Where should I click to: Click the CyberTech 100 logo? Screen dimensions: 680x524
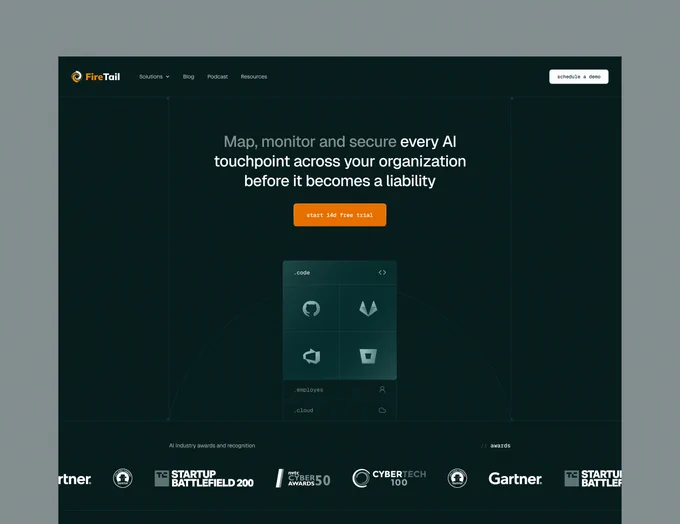tap(389, 478)
